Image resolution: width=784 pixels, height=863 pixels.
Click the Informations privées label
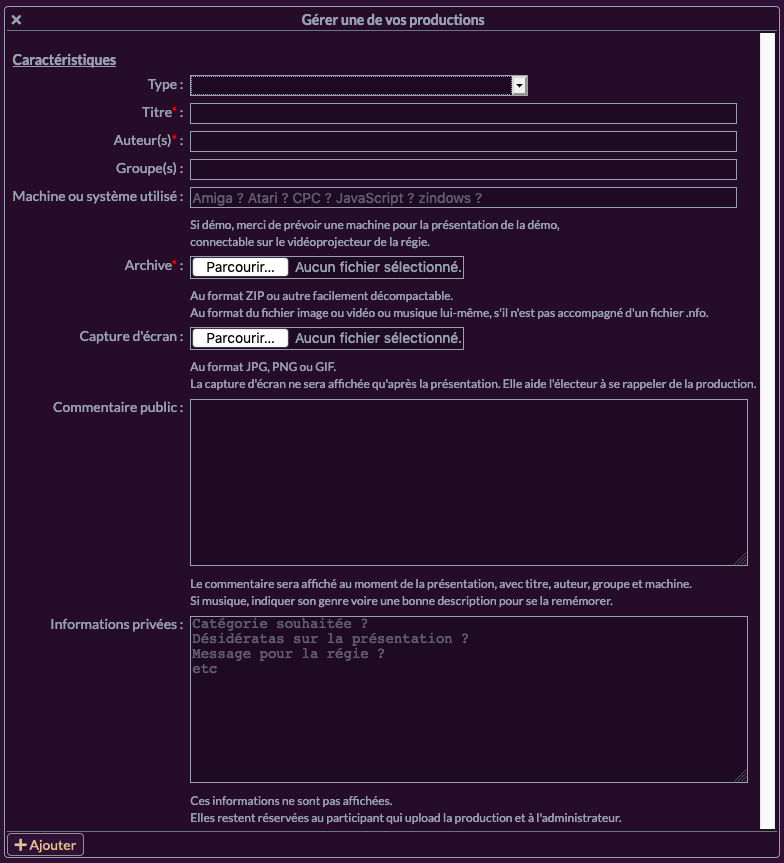[117, 624]
